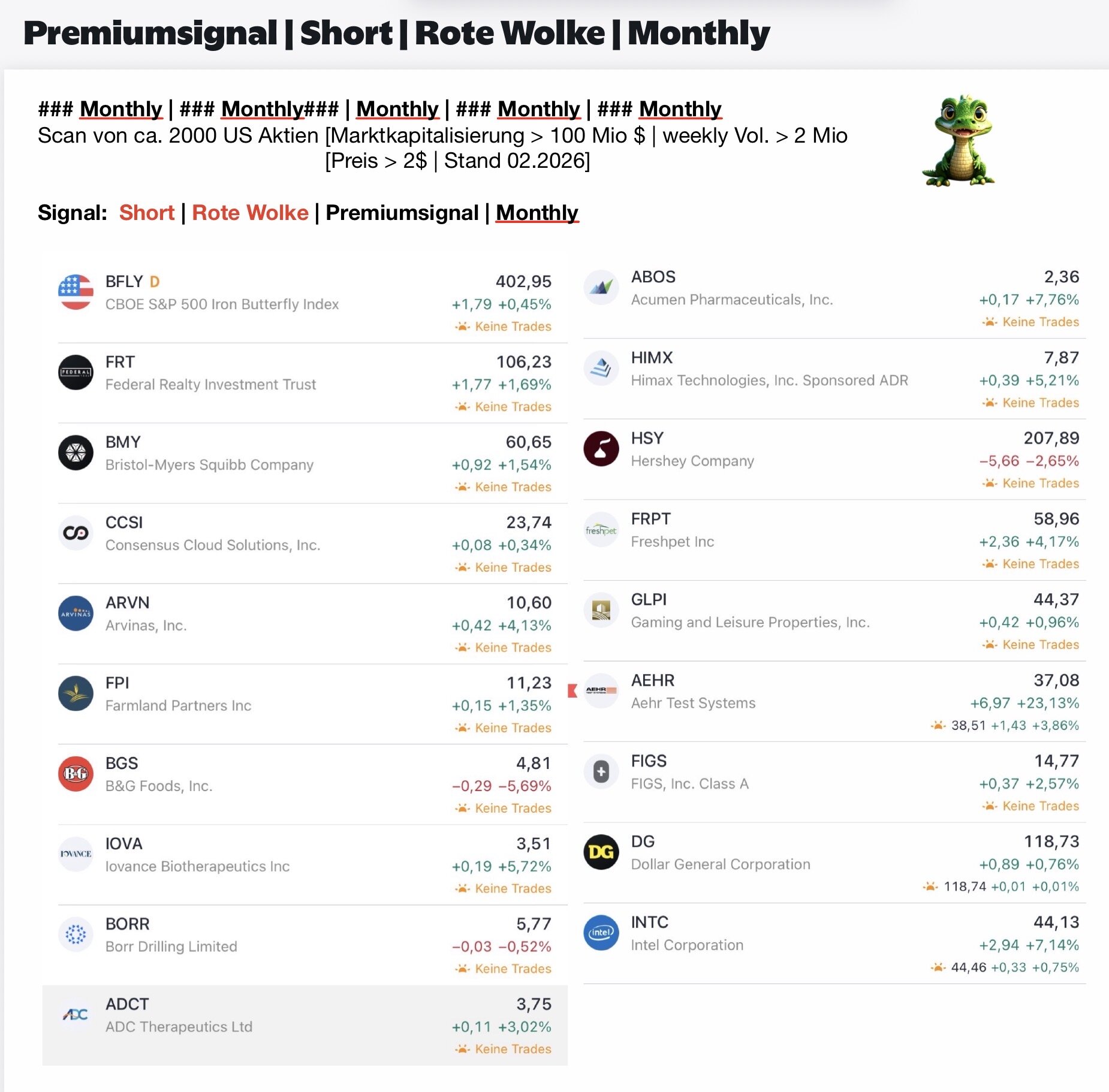Image resolution: width=1109 pixels, height=1092 pixels.
Task: Click 'Keine Trades' label under ABOS
Action: (1040, 322)
